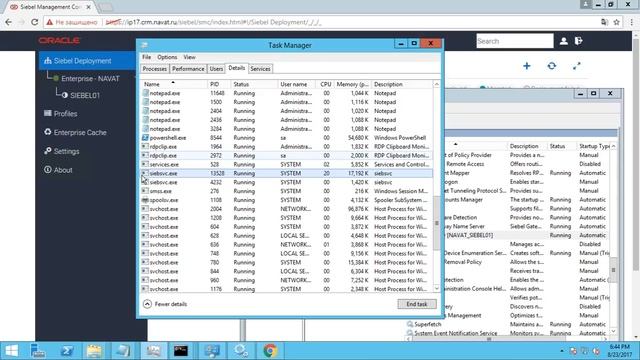Sort by Memory column header
This screenshot has height=360, width=640.
click(352, 84)
